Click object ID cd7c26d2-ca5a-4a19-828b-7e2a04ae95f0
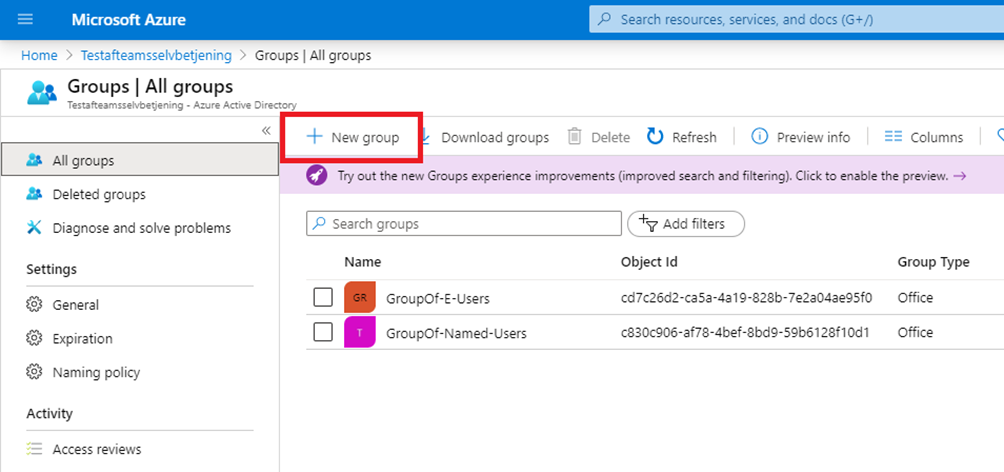The height and width of the screenshot is (472, 1004). point(747,298)
